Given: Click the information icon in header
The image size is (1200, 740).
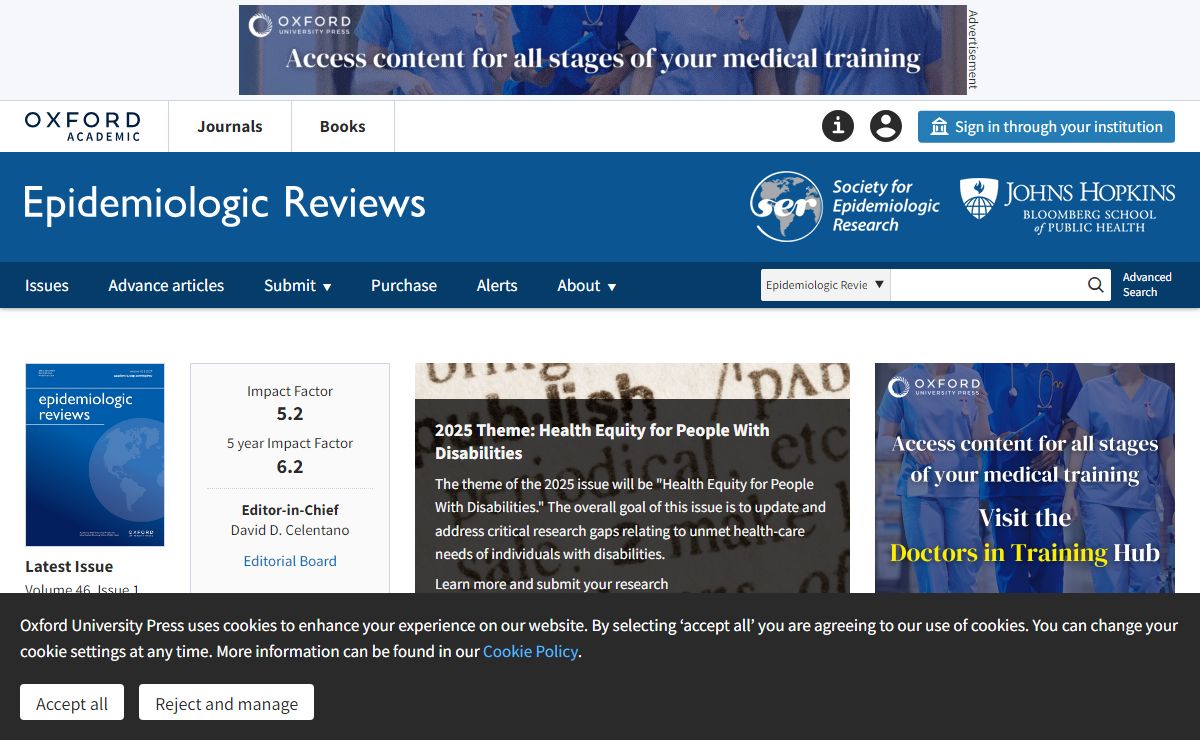Looking at the screenshot, I should coord(838,126).
